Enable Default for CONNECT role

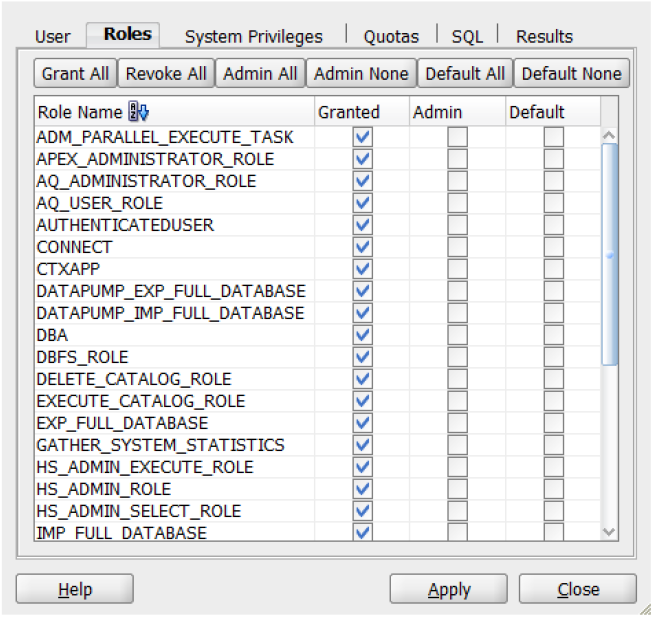[x=553, y=247]
